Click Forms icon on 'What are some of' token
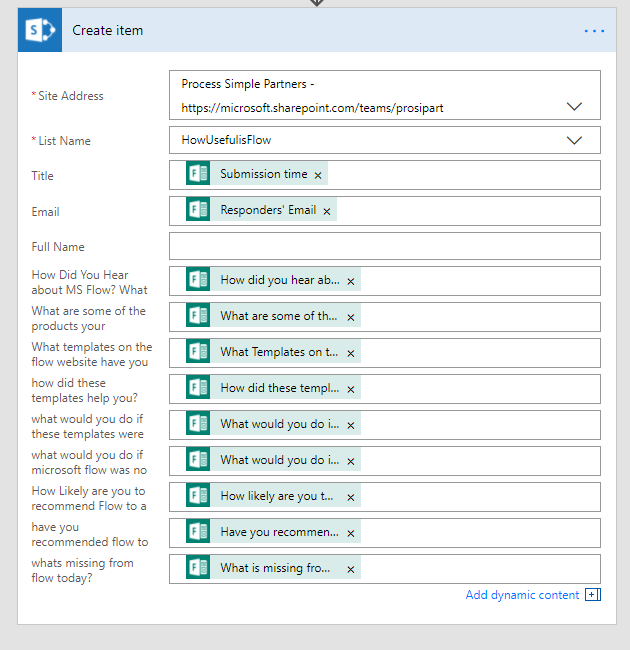630x650 pixels. [198, 316]
